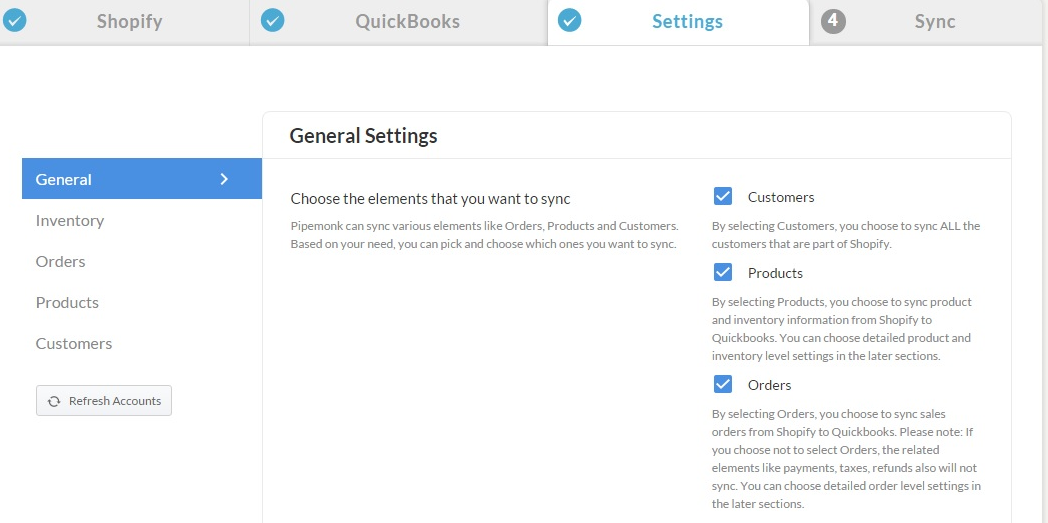Viewport: 1048px width, 523px height.
Task: Uncheck the Orders sync checkbox
Action: click(x=723, y=384)
